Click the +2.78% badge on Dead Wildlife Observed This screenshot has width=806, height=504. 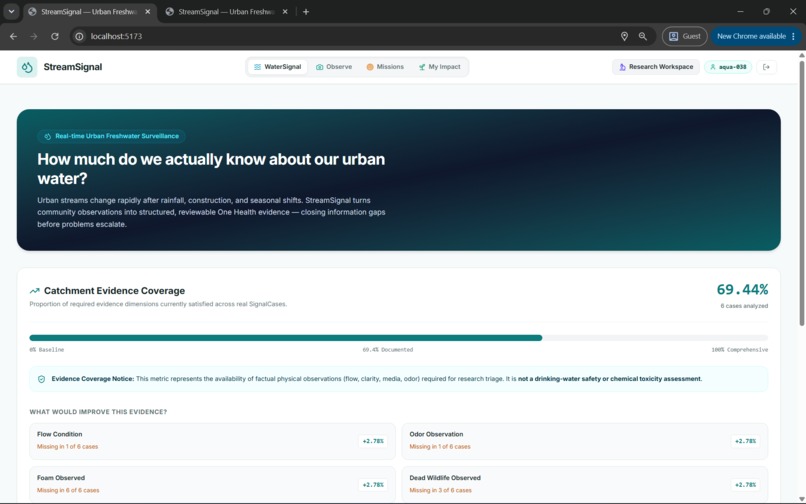(745, 485)
